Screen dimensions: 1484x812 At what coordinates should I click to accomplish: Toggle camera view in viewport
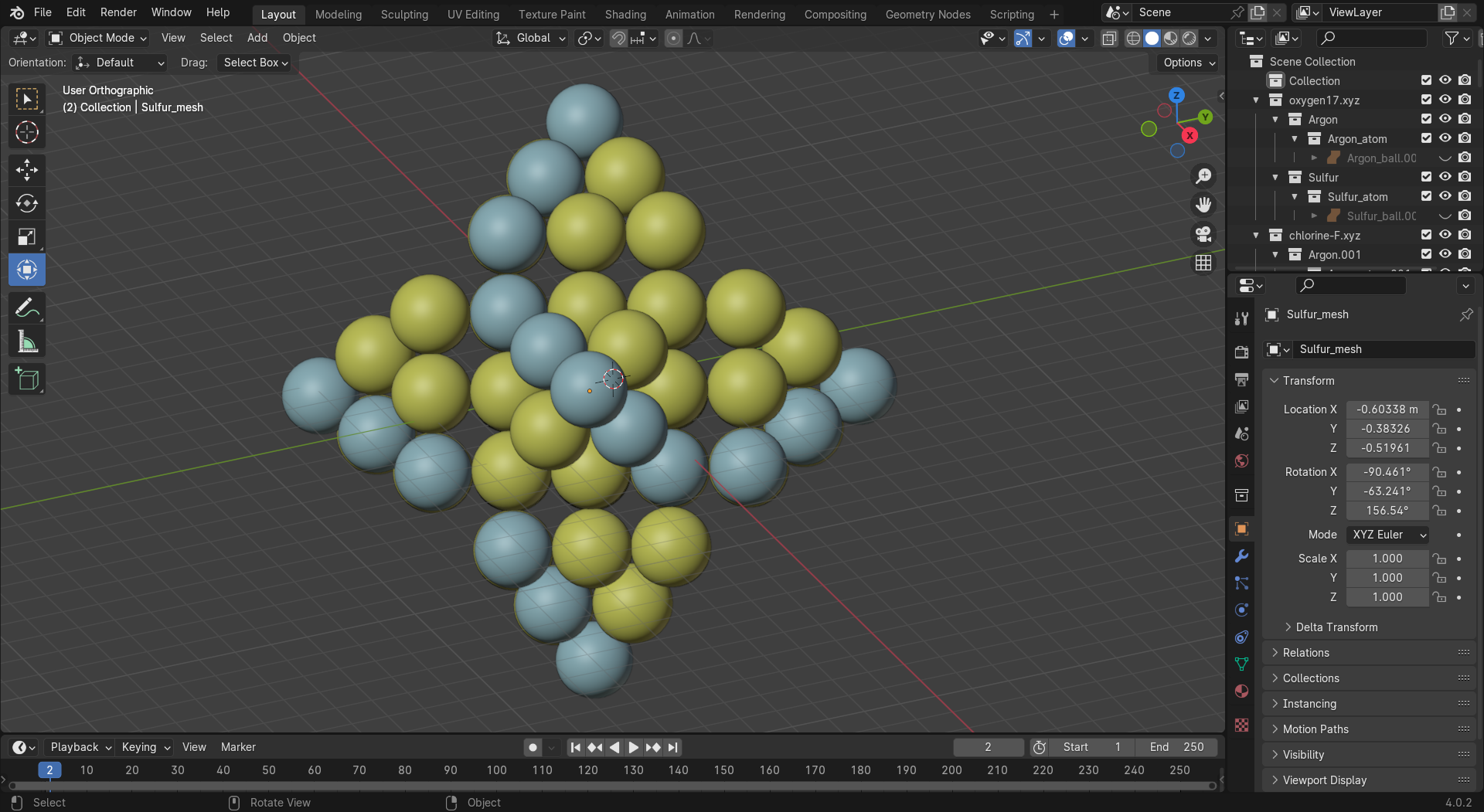pyautogui.click(x=1203, y=234)
